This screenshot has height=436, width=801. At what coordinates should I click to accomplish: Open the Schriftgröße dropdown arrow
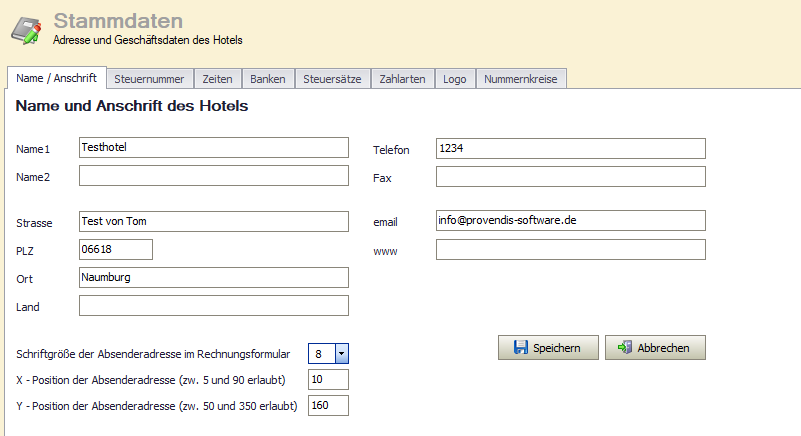tap(341, 354)
